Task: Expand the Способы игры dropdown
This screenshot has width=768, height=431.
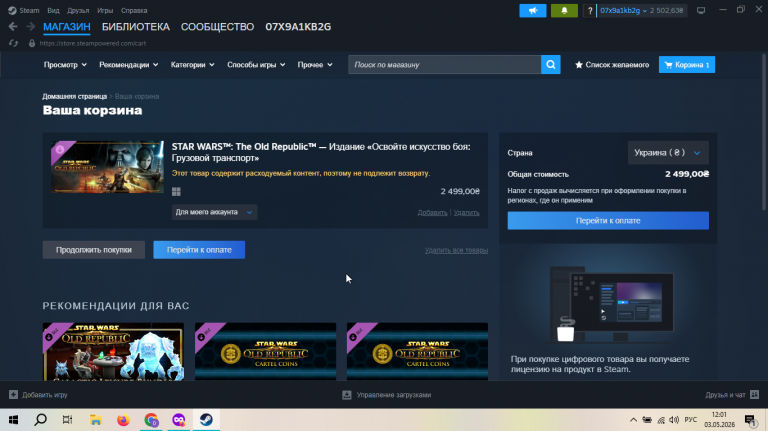Action: click(x=256, y=65)
